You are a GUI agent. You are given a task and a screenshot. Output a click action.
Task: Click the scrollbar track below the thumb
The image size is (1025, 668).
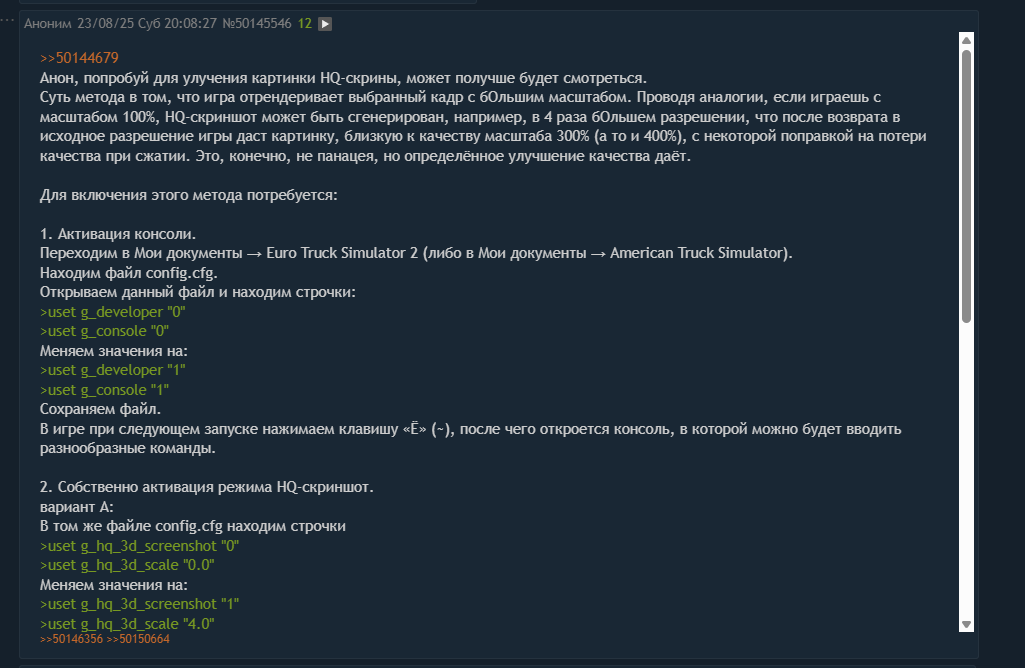tap(966, 470)
